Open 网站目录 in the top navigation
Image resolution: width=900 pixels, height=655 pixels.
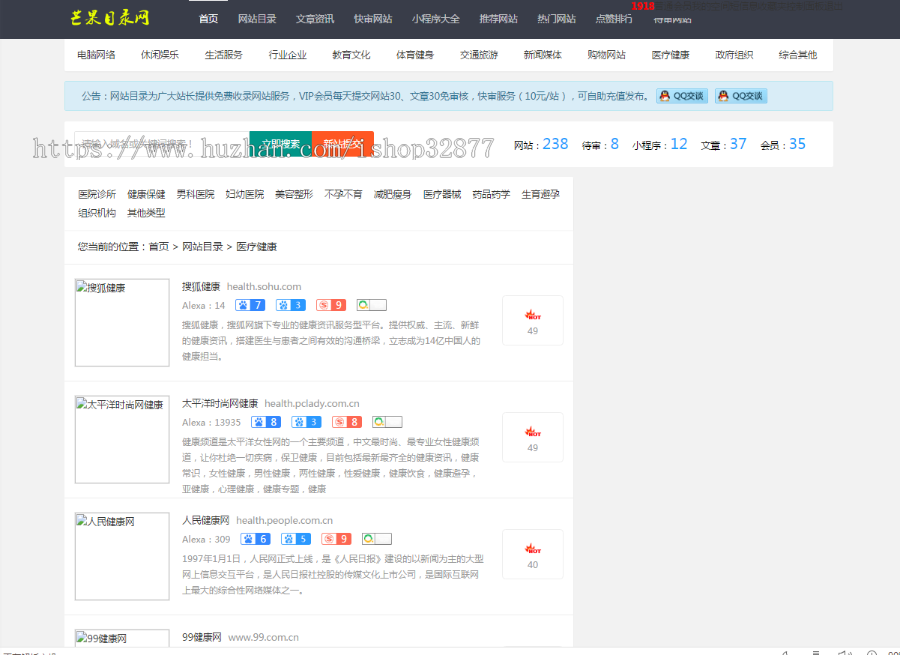[257, 19]
